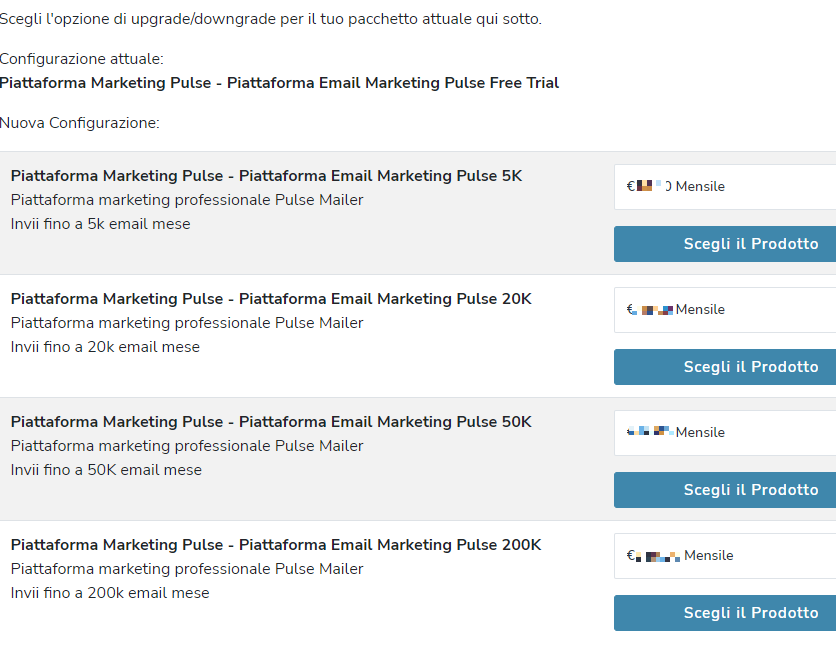Screen dimensions: 836x650
Task: Click the current Pulse Free Trial configuration name
Action: coord(279,83)
